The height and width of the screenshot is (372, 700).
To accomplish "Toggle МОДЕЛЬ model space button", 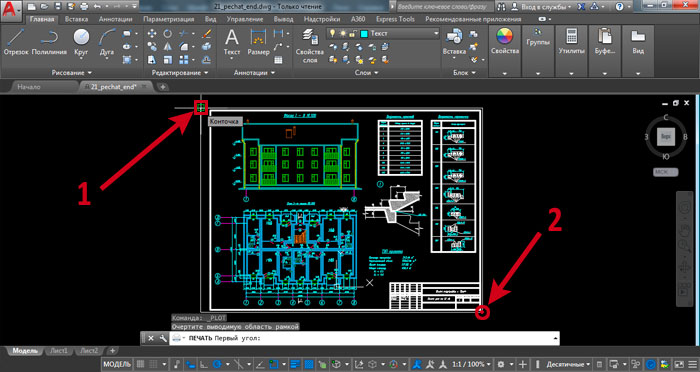I will click(x=117, y=364).
